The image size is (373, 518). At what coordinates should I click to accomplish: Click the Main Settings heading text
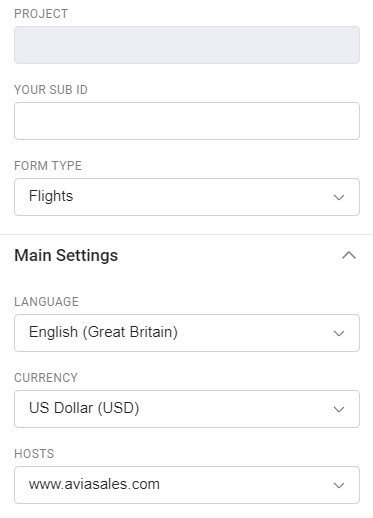pyautogui.click(x=66, y=256)
